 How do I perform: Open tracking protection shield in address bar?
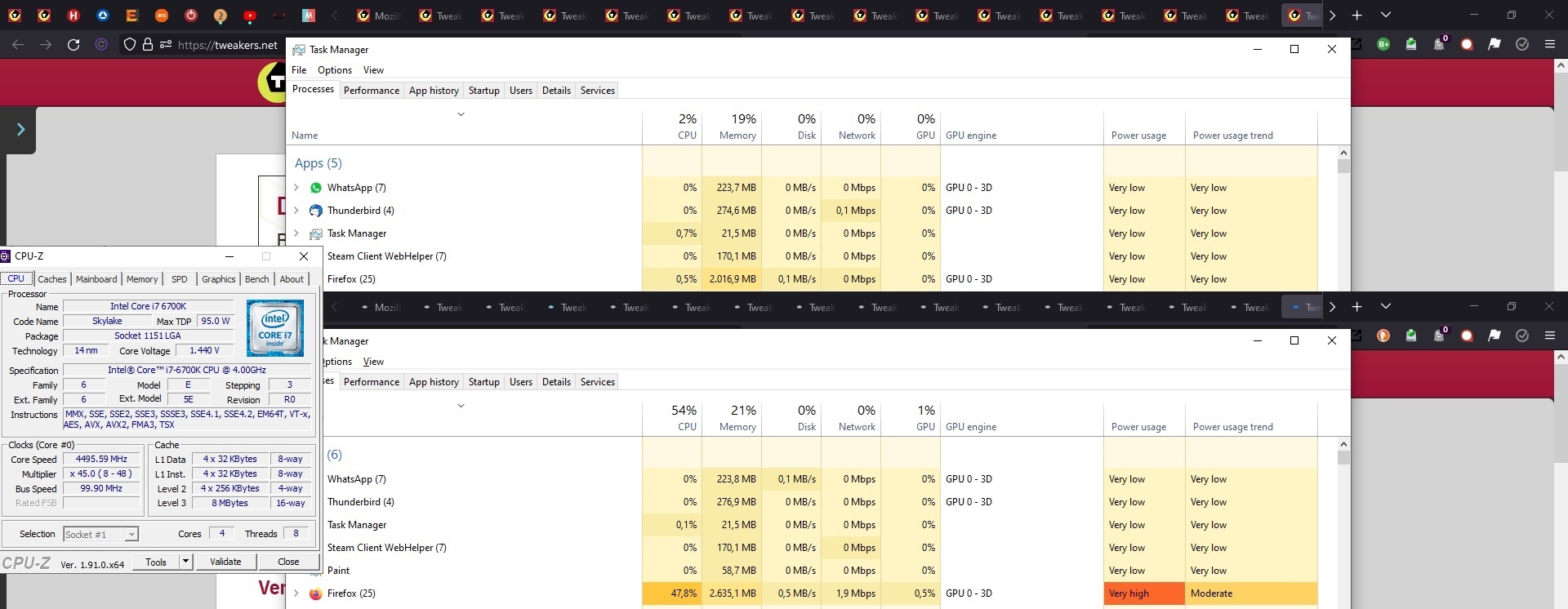pos(129,45)
